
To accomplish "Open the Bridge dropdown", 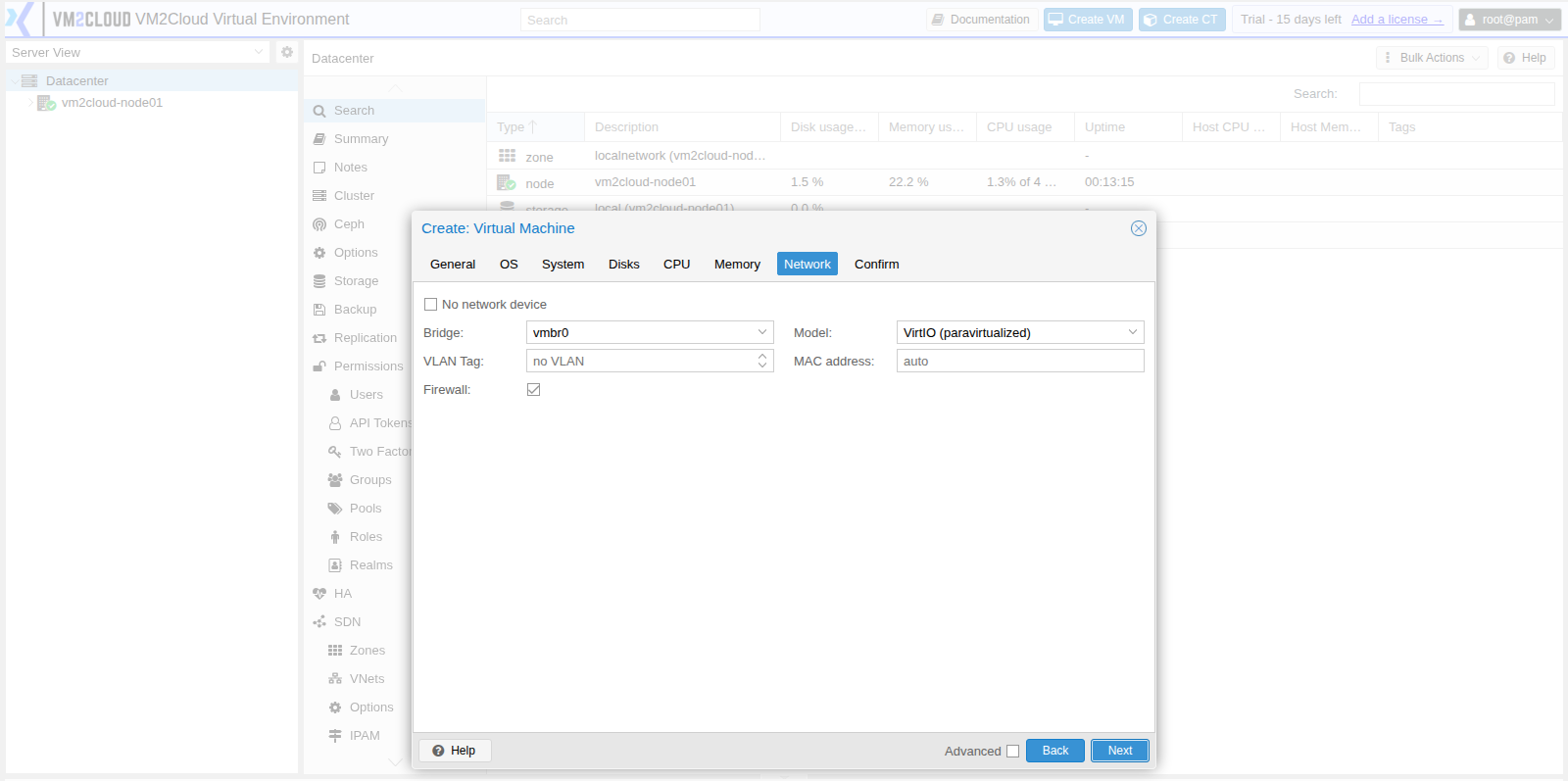I will click(x=762, y=333).
